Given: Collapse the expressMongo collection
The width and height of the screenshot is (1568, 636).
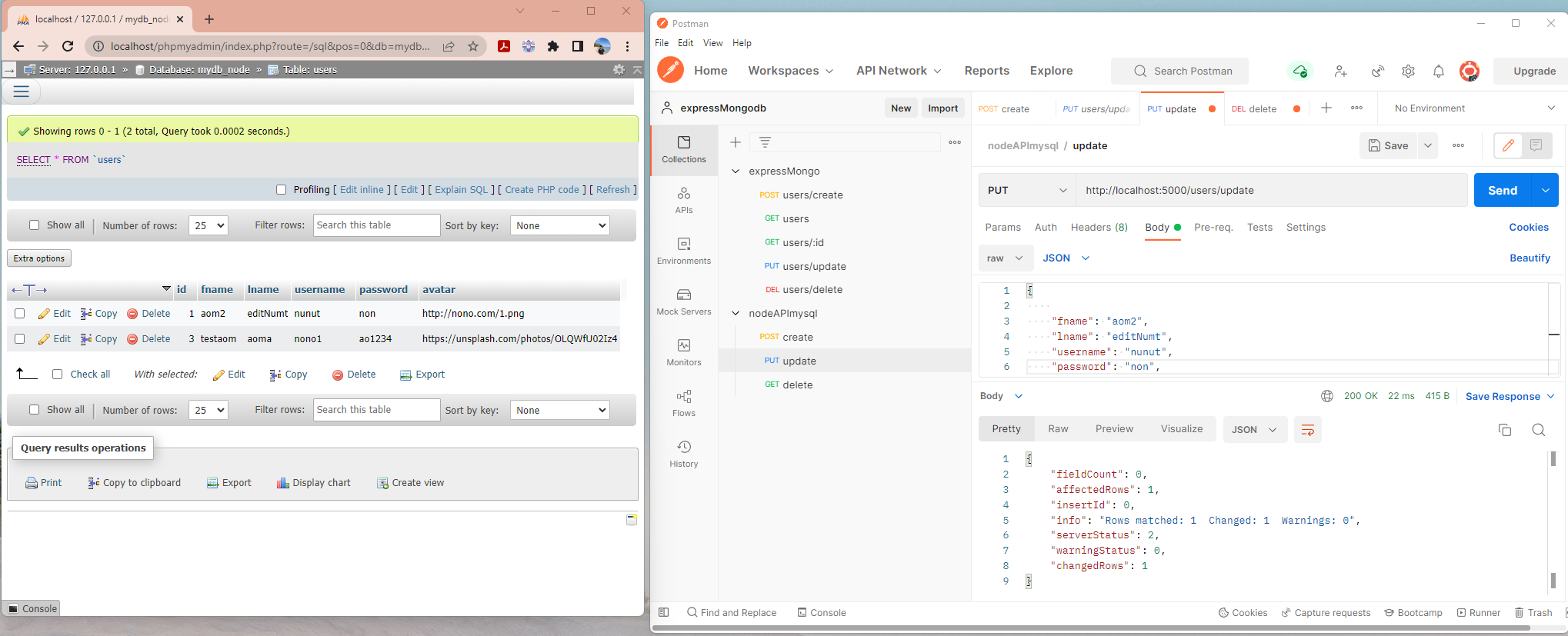Looking at the screenshot, I should [x=736, y=171].
